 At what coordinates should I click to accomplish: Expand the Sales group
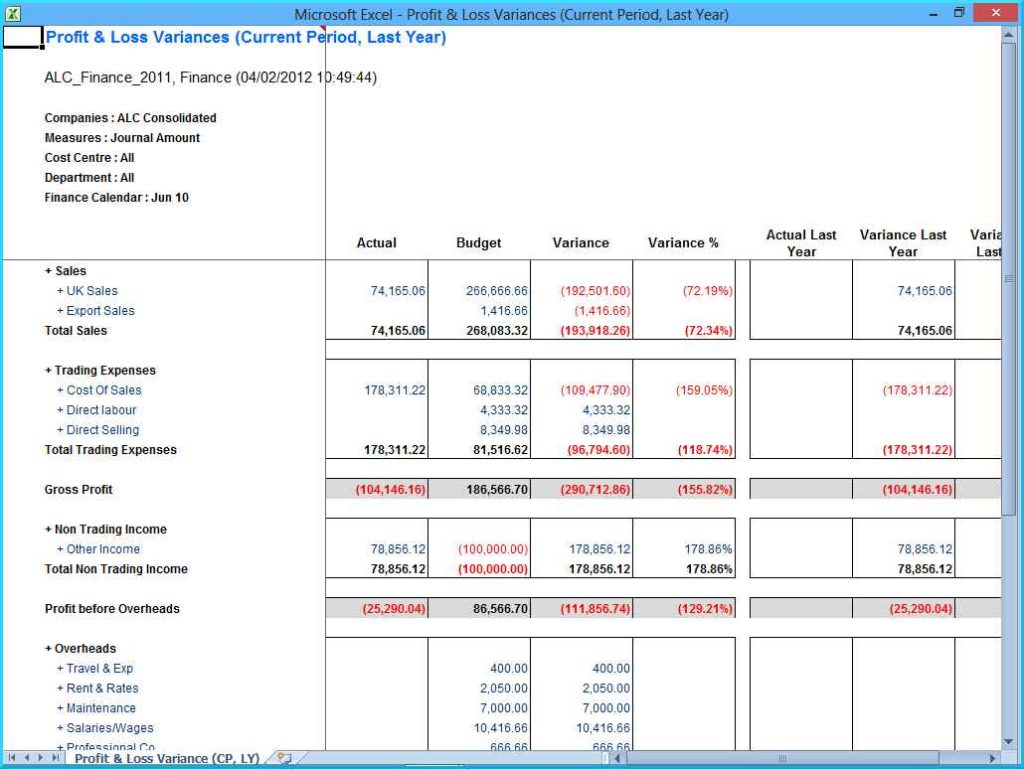click(48, 271)
